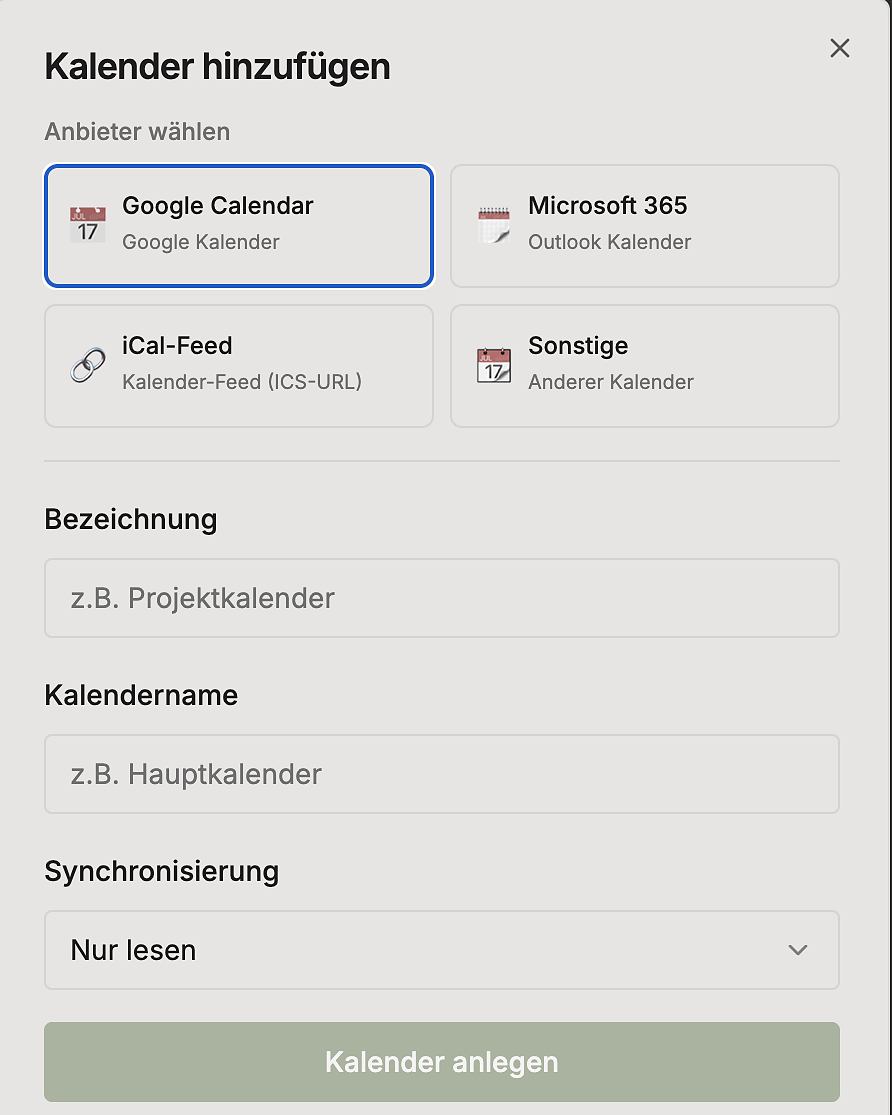The width and height of the screenshot is (892, 1115).
Task: Click the iCal-Feed chain link icon
Action: [87, 366]
